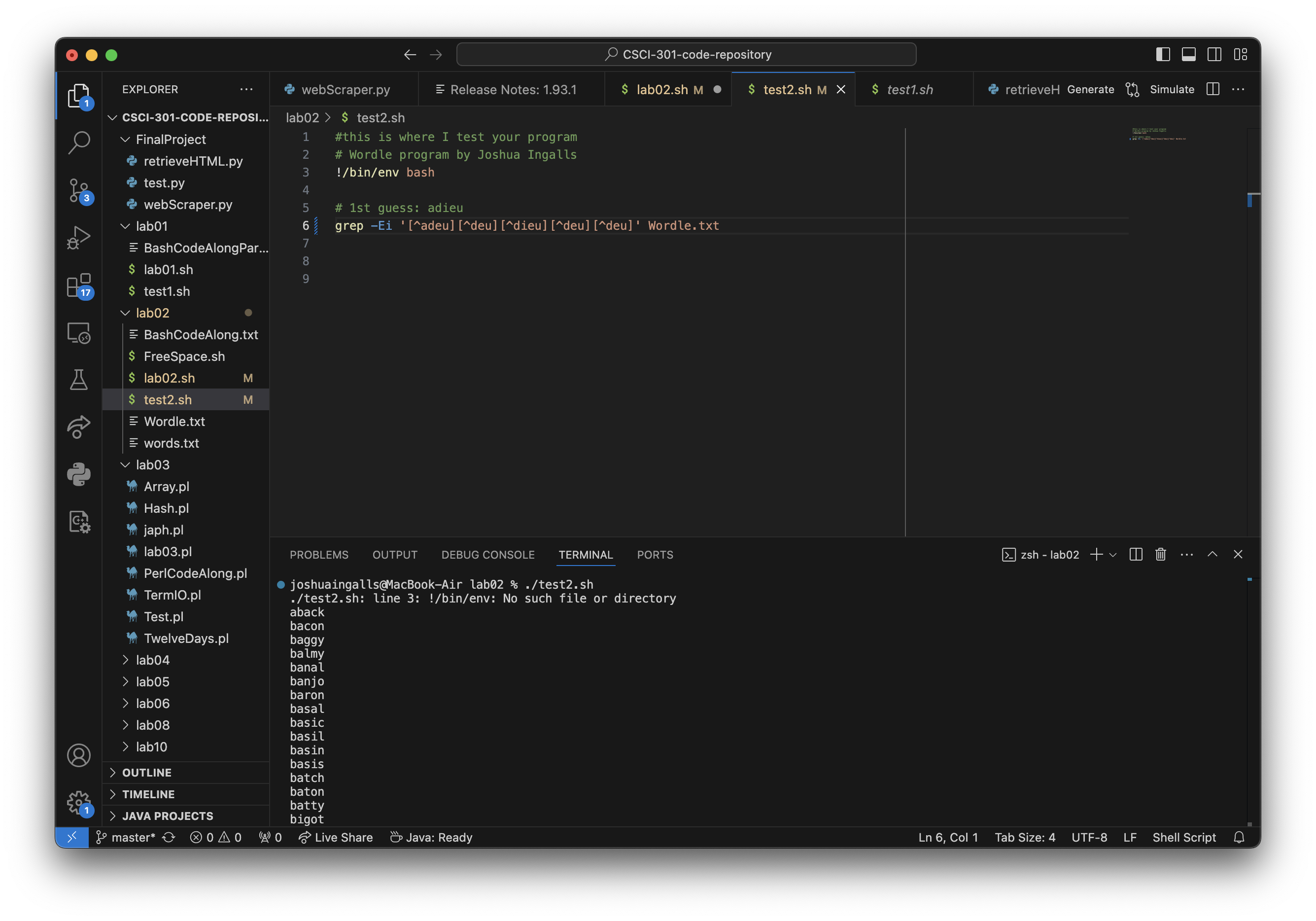Click the editor minimap preview
This screenshot has width=1316, height=921.
point(1158,134)
